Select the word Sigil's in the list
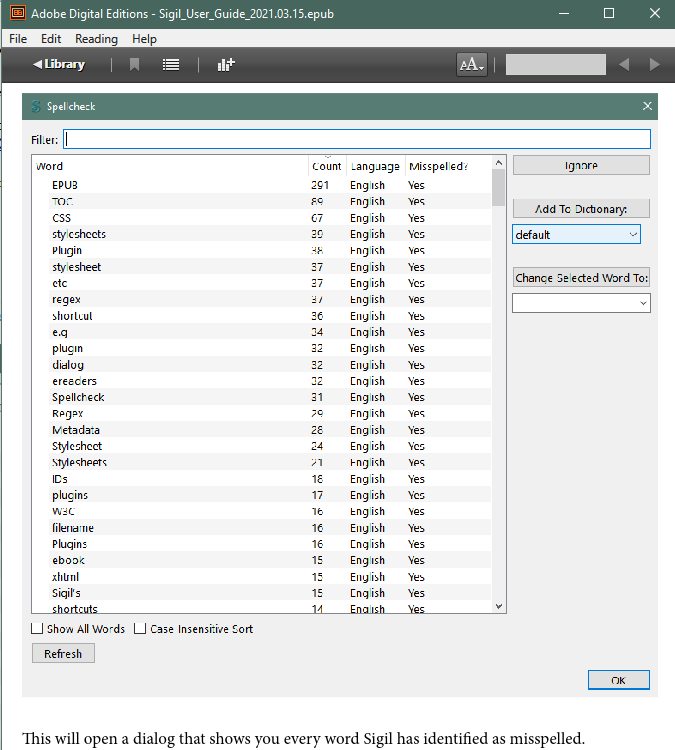Image resolution: width=675 pixels, height=750 pixels. tap(66, 593)
